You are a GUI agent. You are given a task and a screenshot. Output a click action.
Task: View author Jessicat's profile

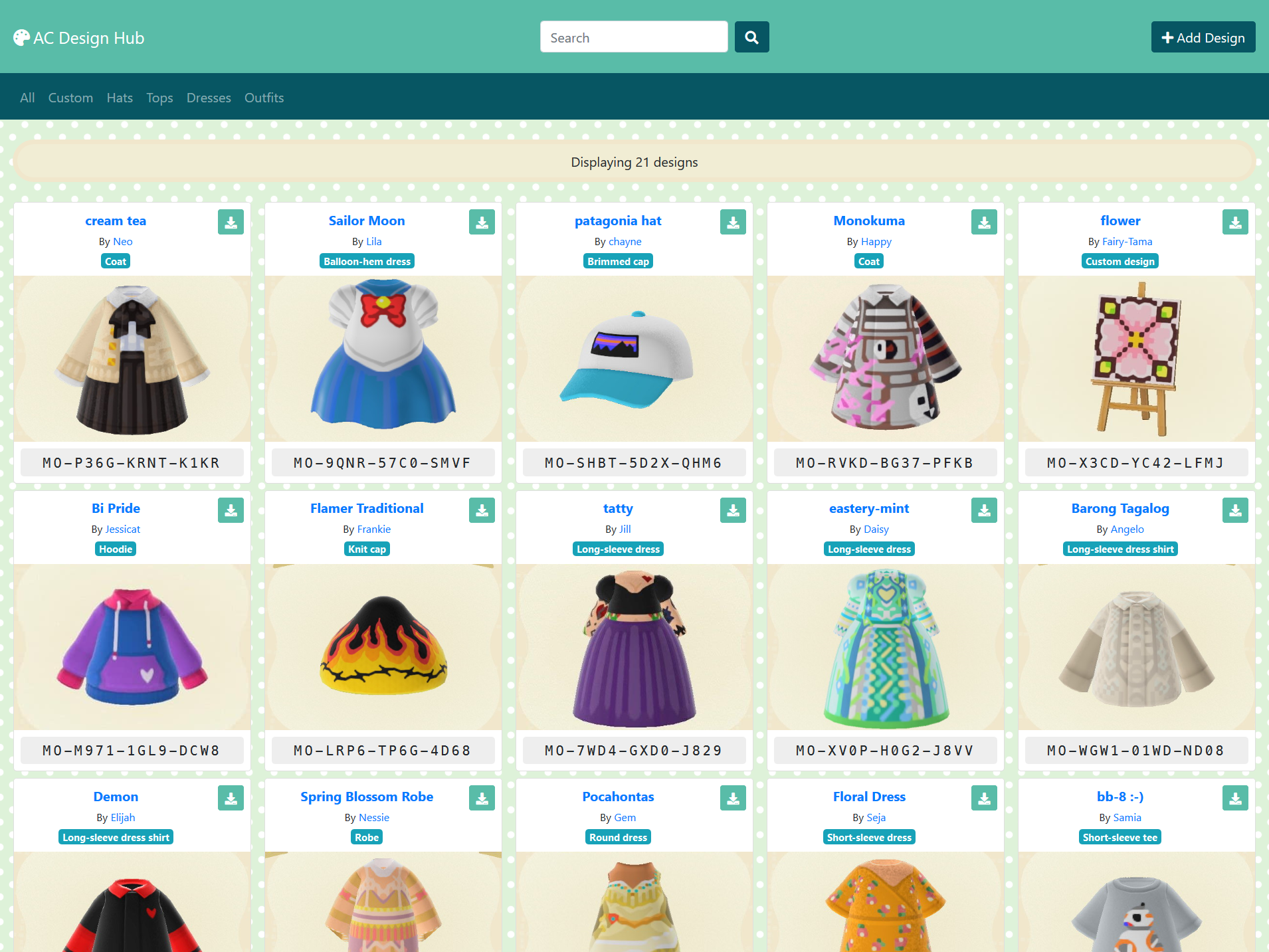point(123,529)
